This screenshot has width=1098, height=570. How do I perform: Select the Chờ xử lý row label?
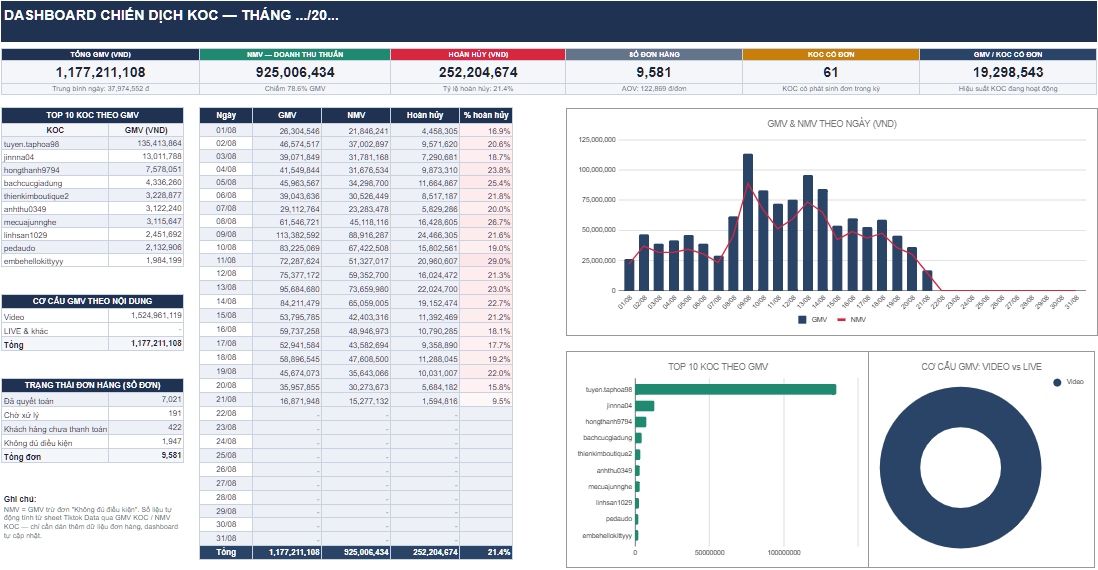[21, 415]
